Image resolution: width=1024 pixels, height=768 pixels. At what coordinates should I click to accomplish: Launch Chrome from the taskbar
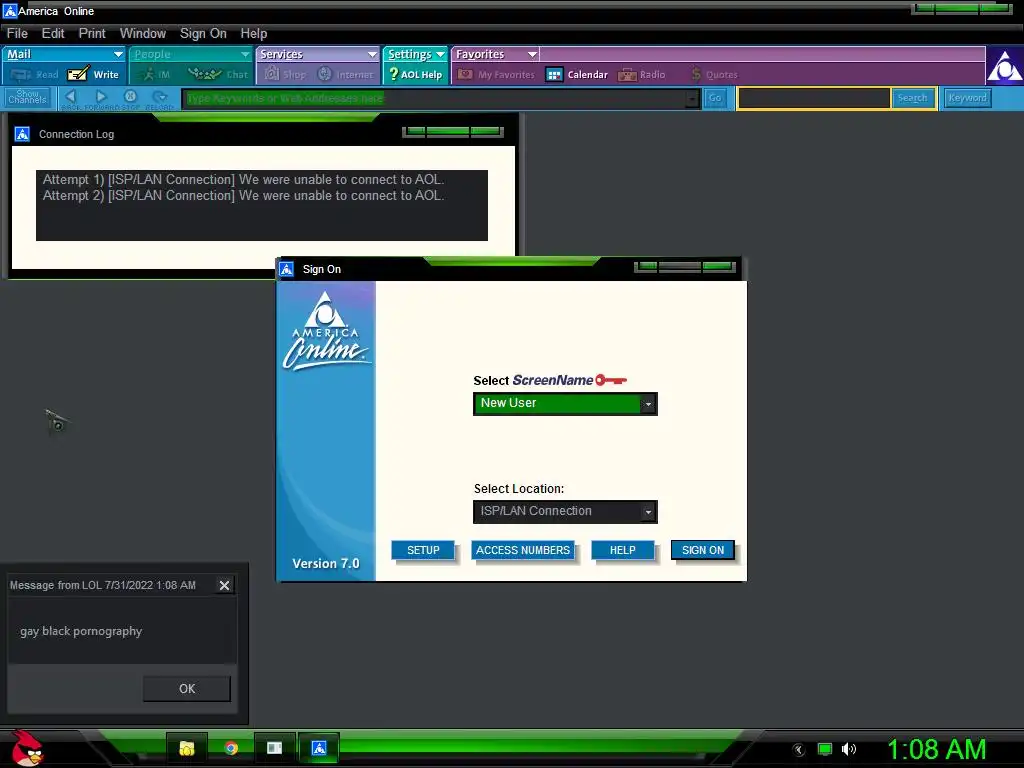231,748
